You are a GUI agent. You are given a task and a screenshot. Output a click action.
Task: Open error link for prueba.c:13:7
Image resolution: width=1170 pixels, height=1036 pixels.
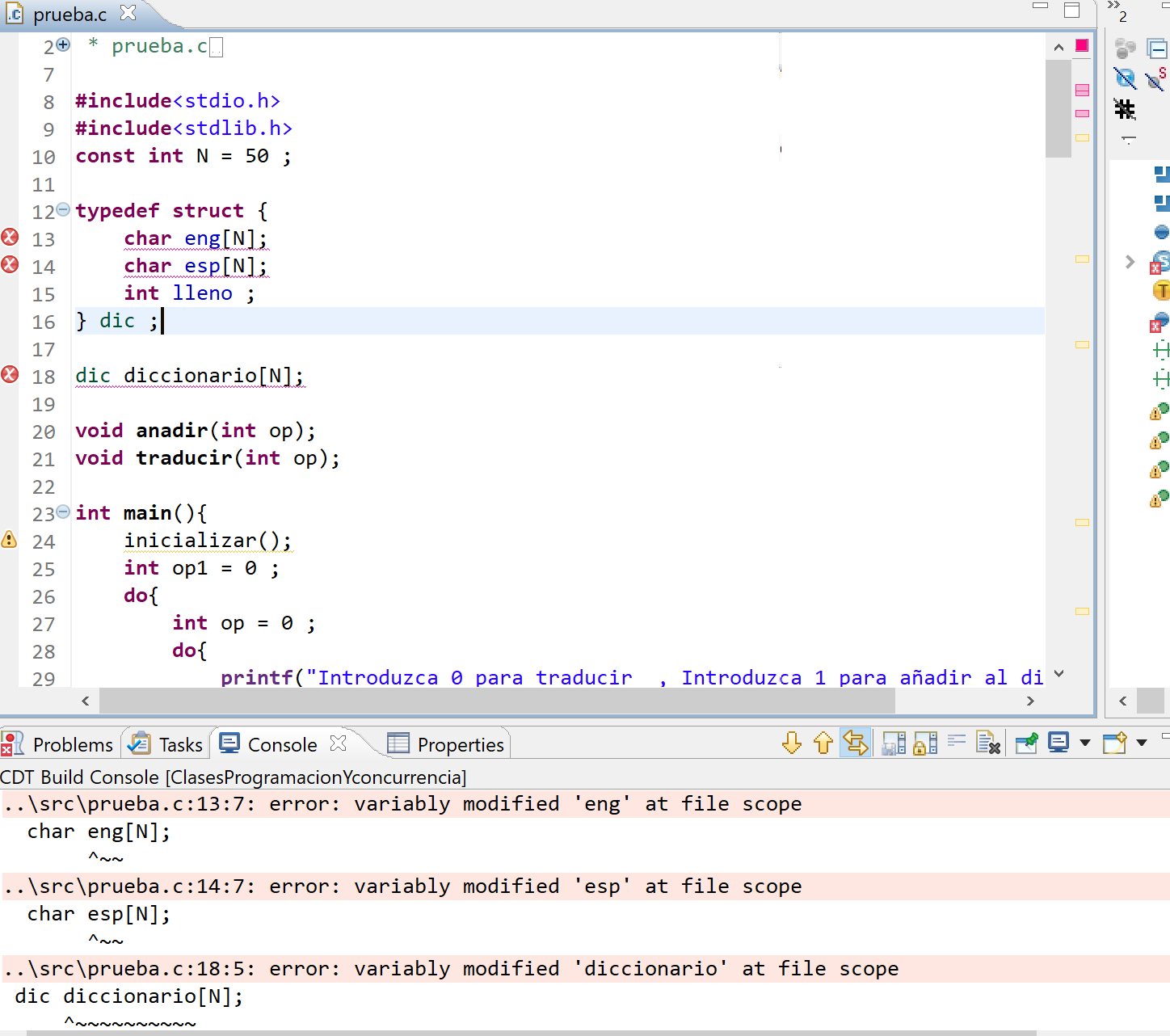(x=402, y=804)
